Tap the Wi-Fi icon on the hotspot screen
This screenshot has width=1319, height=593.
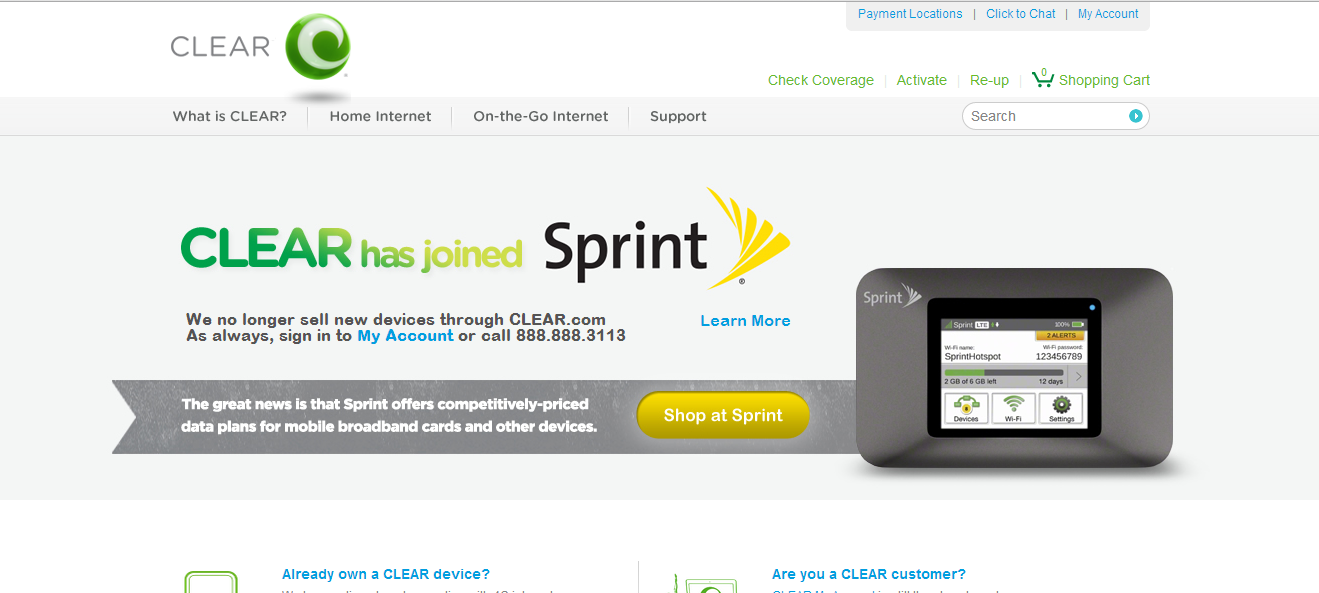click(1013, 408)
